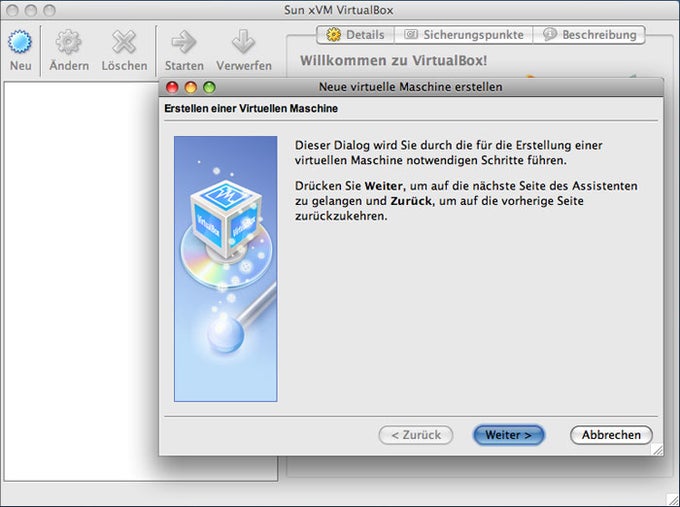The width and height of the screenshot is (680, 507).
Task: Click the Starten arrow icon
Action: pyautogui.click(x=184, y=42)
